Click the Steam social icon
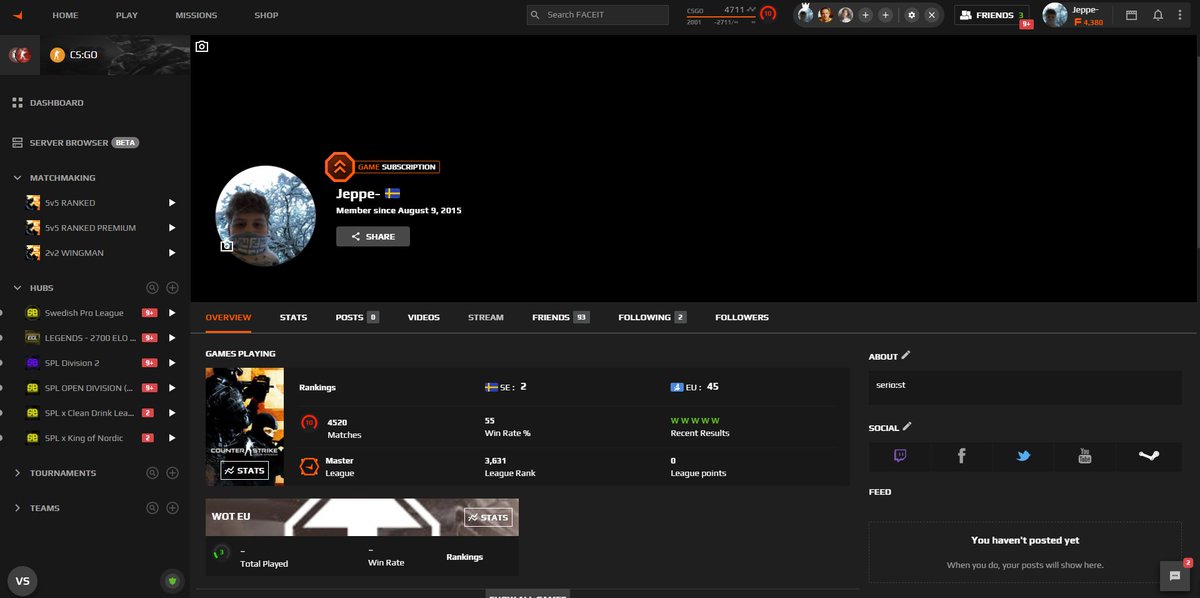 (1148, 456)
